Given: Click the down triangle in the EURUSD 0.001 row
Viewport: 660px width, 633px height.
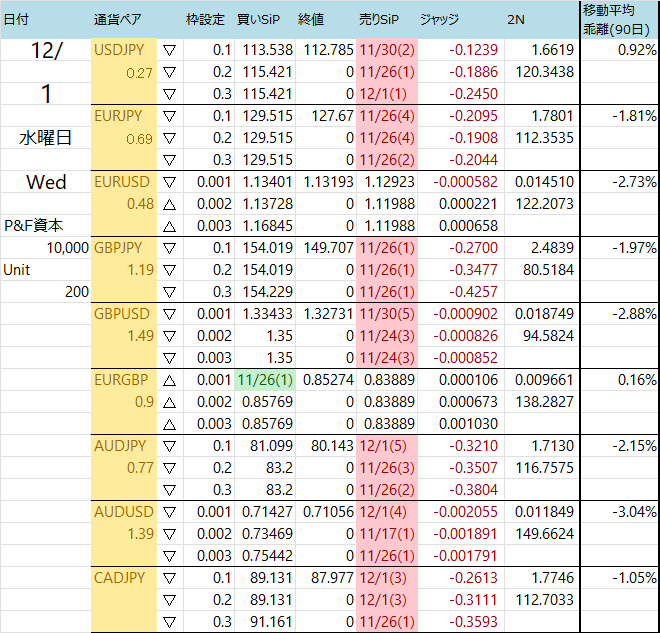Looking at the screenshot, I should [169, 183].
